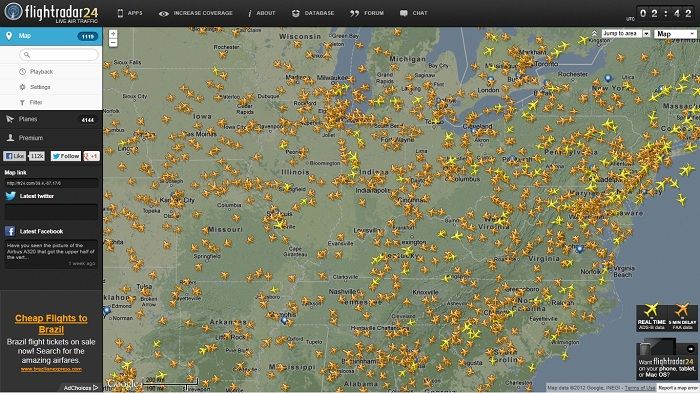Click the Premium sidebar item
Image resolution: width=700 pixels, height=393 pixels.
pyautogui.click(x=51, y=138)
